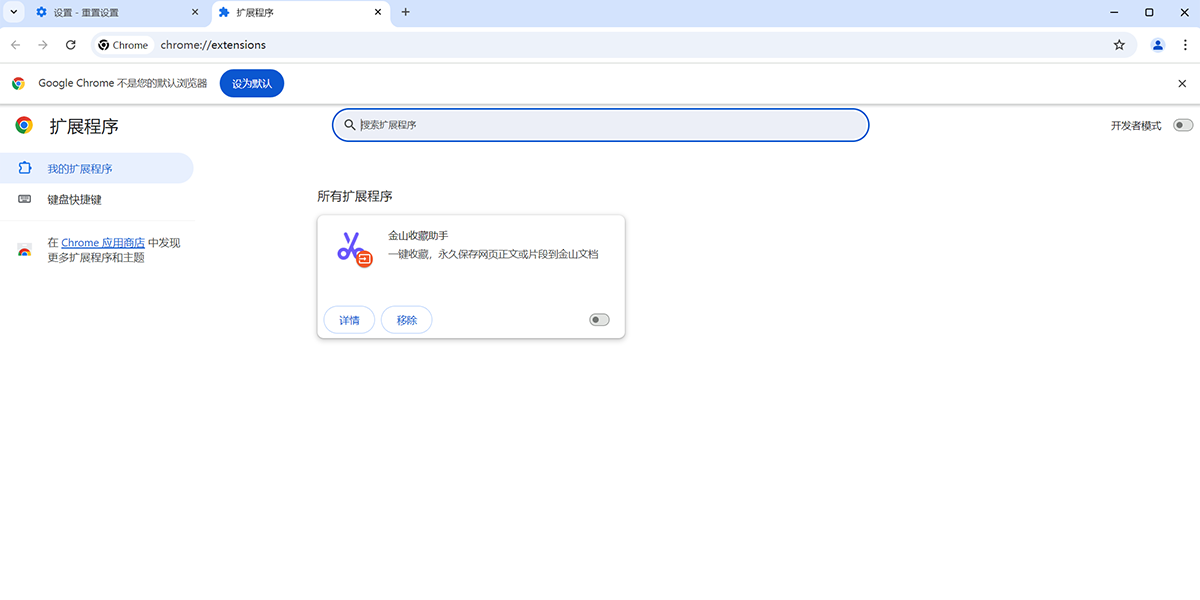Open the Chrome extensions menu logo icon
The width and height of the screenshot is (1200, 600).
coord(23,126)
